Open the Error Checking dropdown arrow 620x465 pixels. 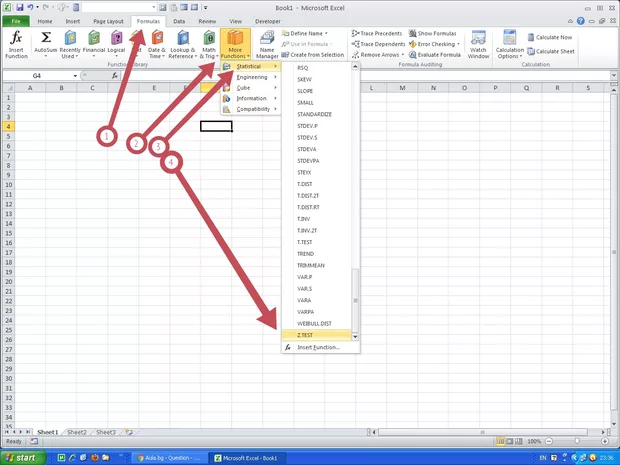458,44
